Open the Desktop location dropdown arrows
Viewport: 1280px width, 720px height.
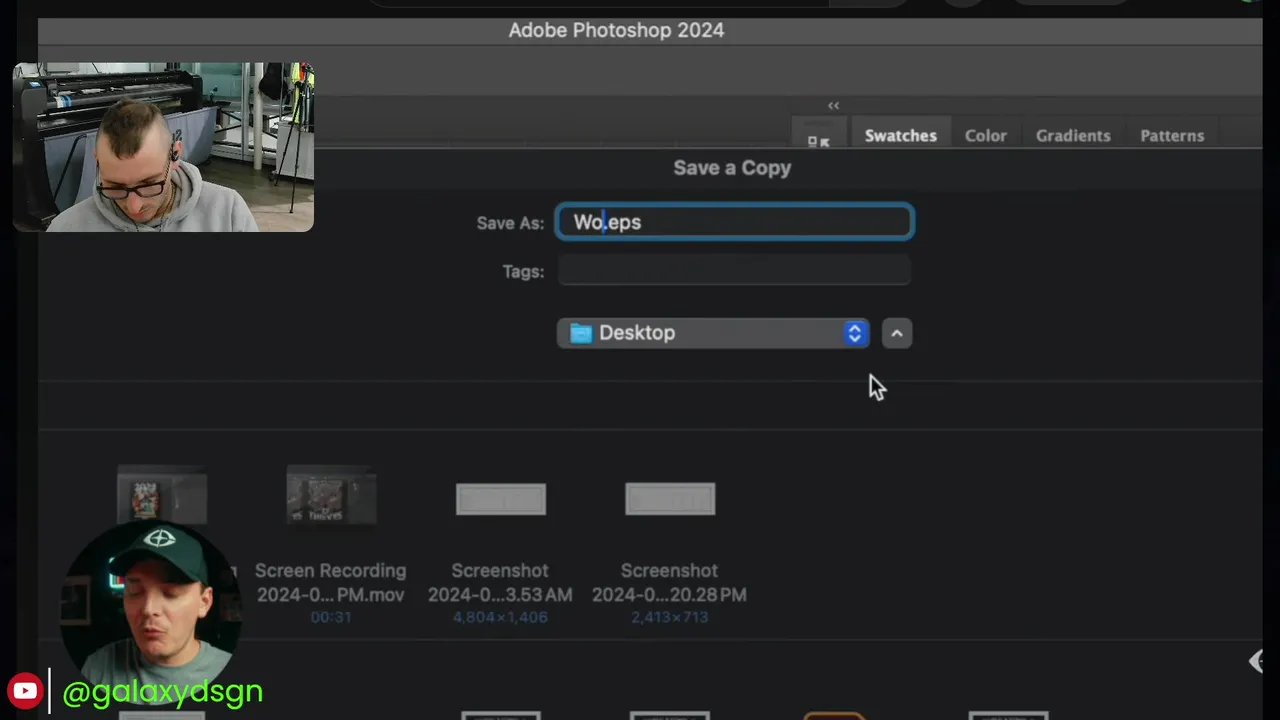tap(855, 333)
